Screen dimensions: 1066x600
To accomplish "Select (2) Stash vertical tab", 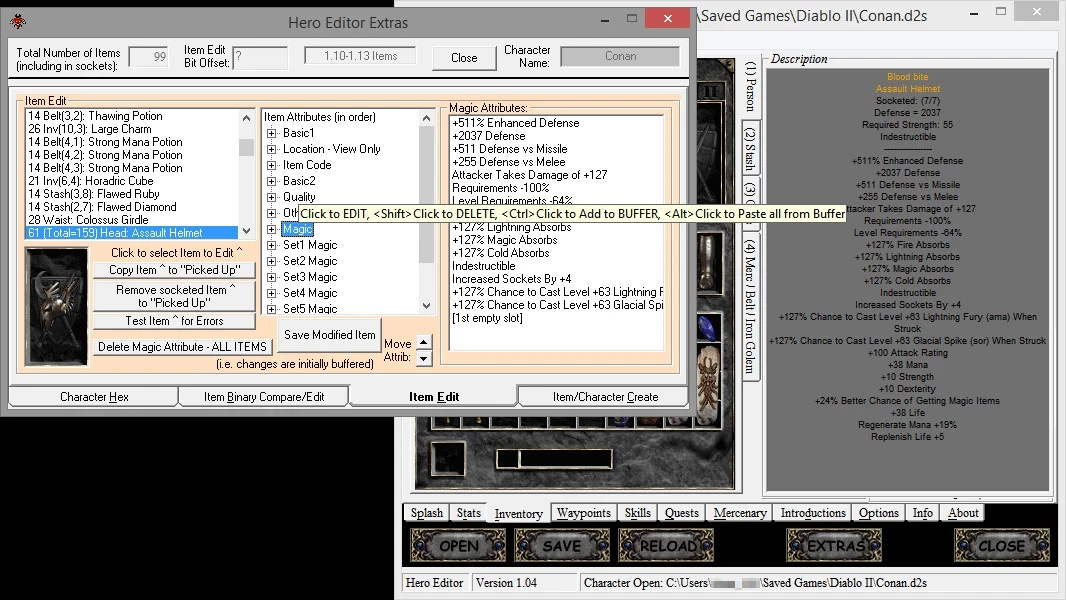I will click(750, 149).
